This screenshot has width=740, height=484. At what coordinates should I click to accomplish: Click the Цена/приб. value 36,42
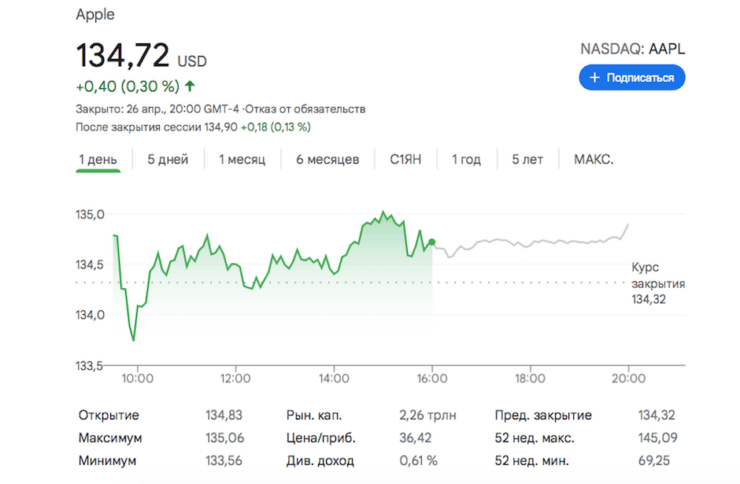pyautogui.click(x=415, y=438)
